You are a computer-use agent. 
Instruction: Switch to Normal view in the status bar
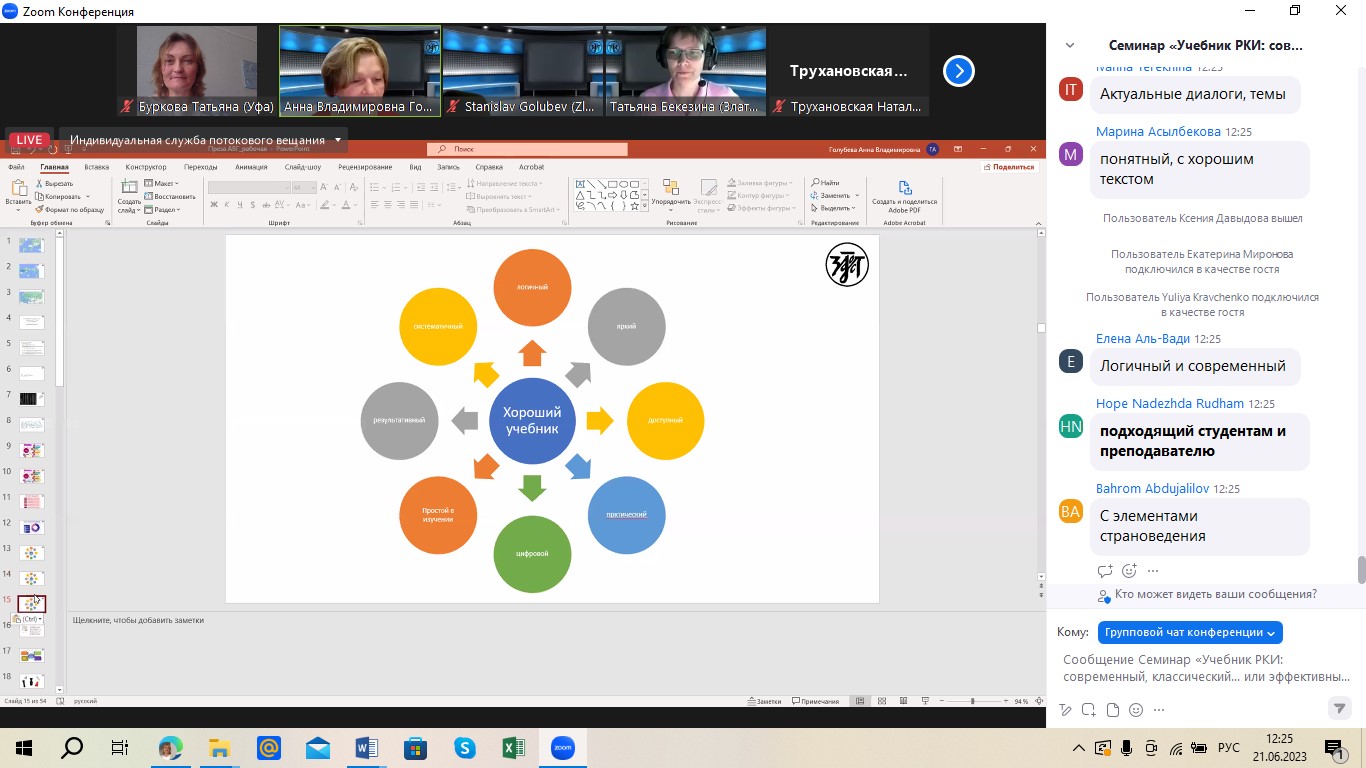pos(859,701)
